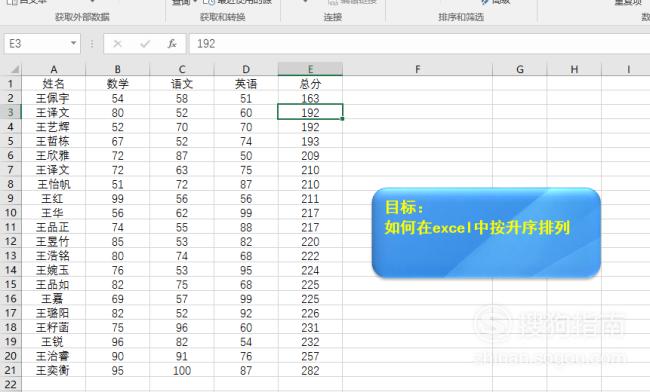Select the name cell 王怡帆
This screenshot has height=392, width=650.
(53, 184)
